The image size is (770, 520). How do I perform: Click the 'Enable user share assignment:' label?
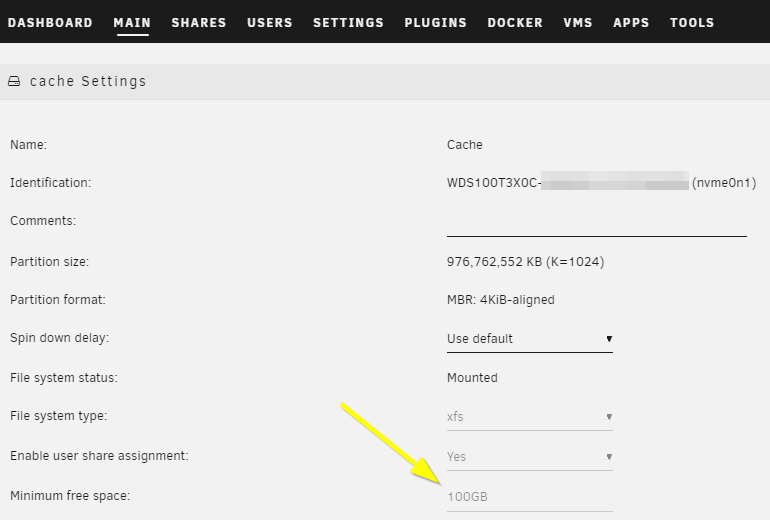[x=99, y=456]
